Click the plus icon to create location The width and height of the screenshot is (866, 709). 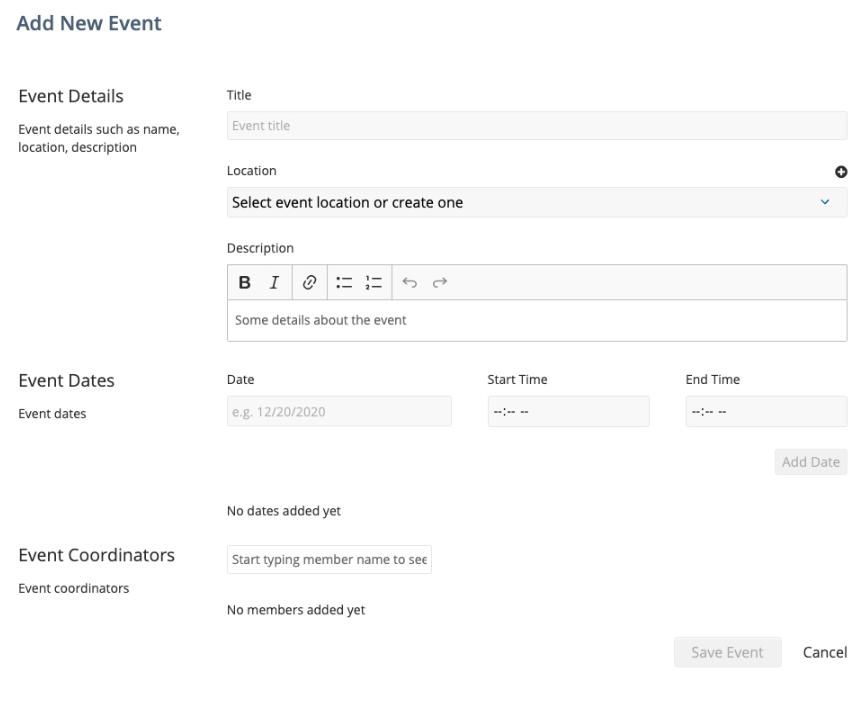pos(841,172)
